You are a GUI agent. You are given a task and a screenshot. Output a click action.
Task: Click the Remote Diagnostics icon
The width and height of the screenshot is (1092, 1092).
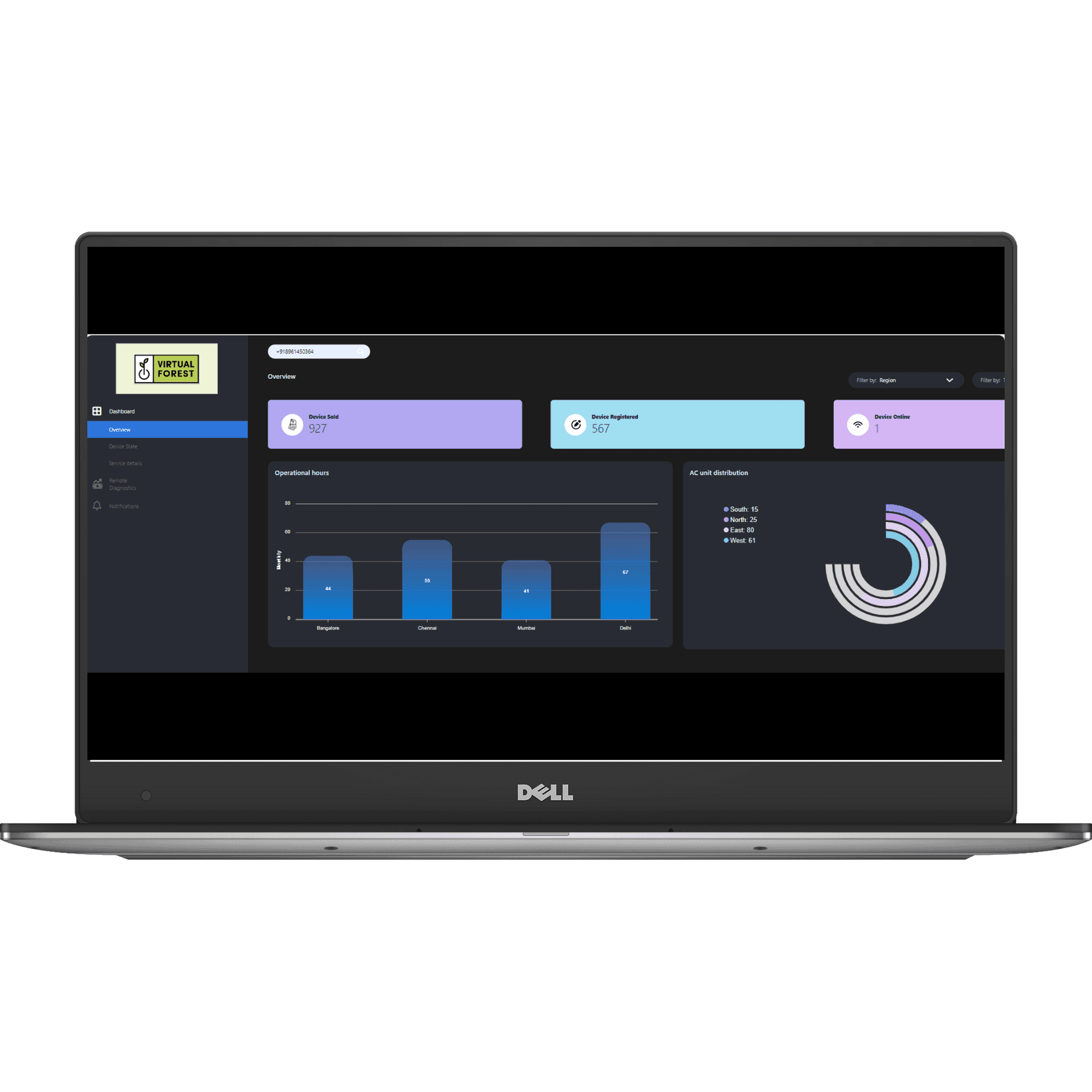tap(97, 484)
